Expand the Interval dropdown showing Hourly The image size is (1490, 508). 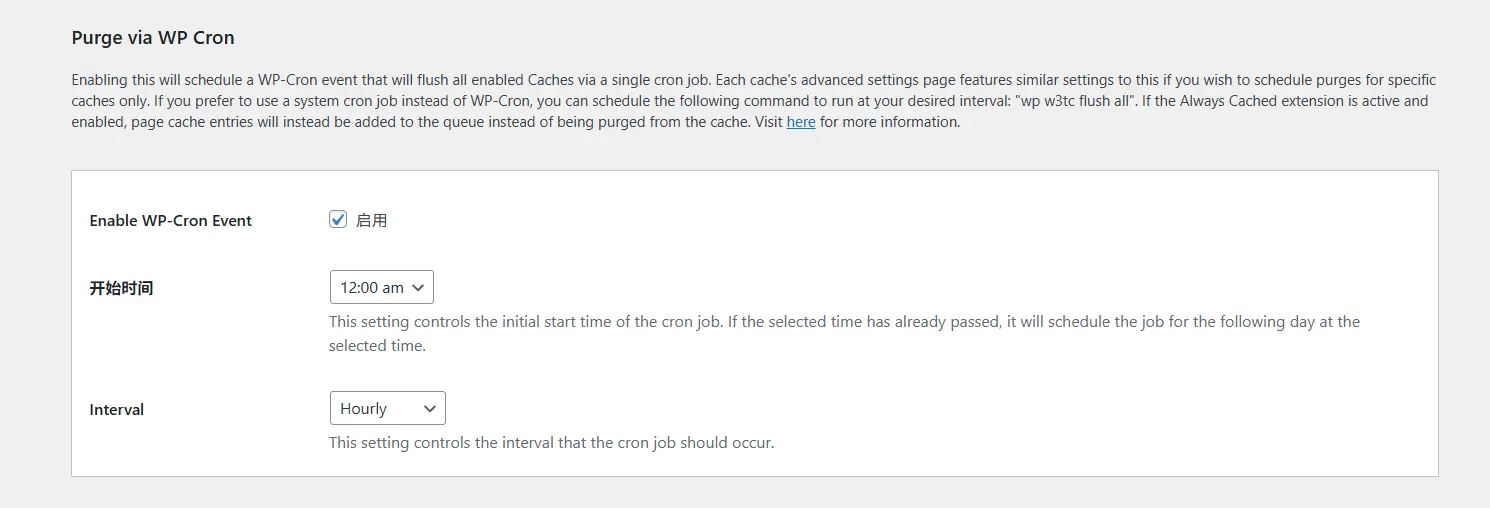pyautogui.click(x=387, y=409)
